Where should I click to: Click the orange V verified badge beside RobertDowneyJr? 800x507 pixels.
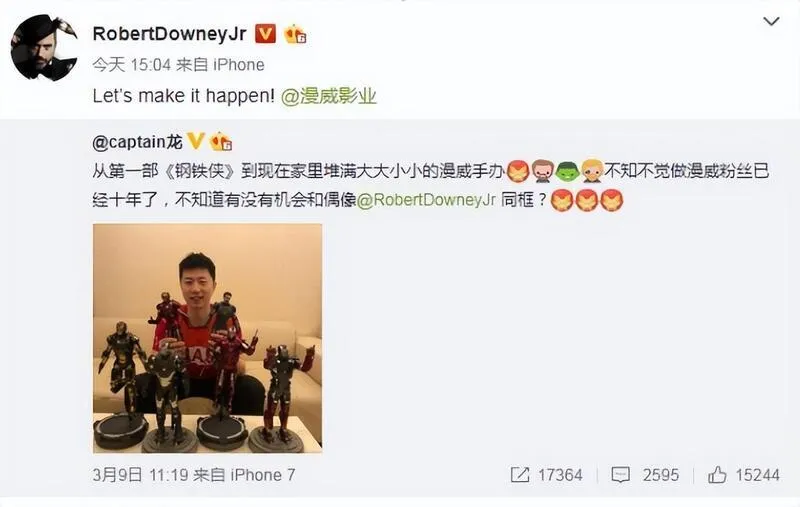coord(265,34)
